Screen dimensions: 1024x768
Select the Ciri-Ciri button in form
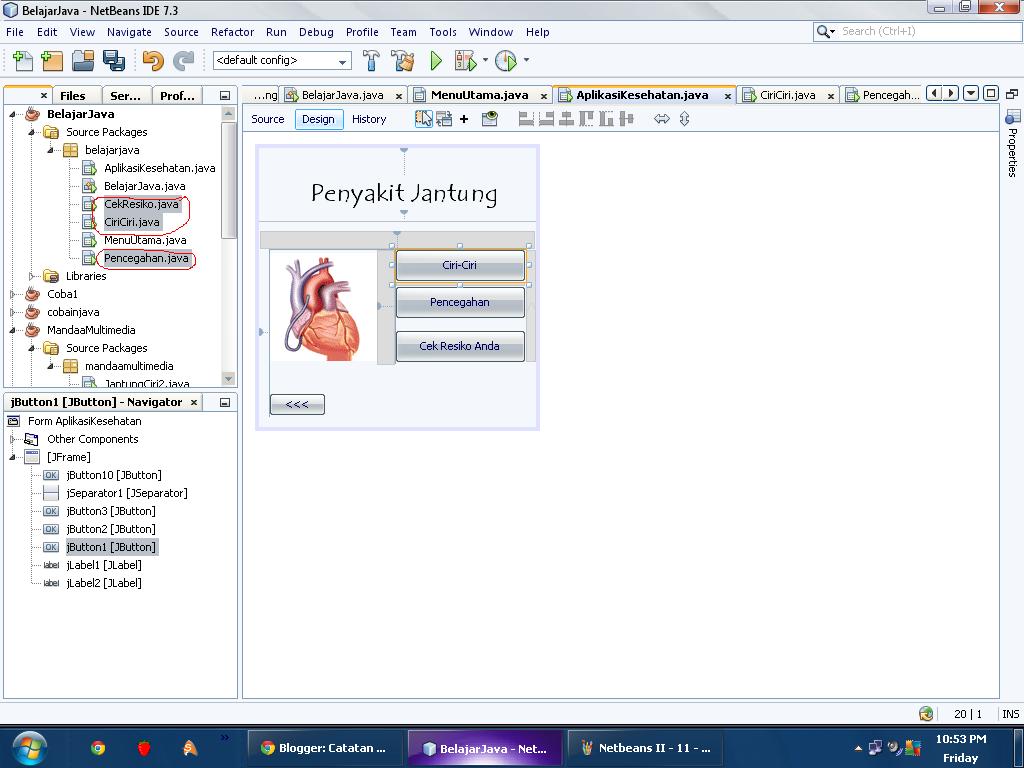pos(460,265)
